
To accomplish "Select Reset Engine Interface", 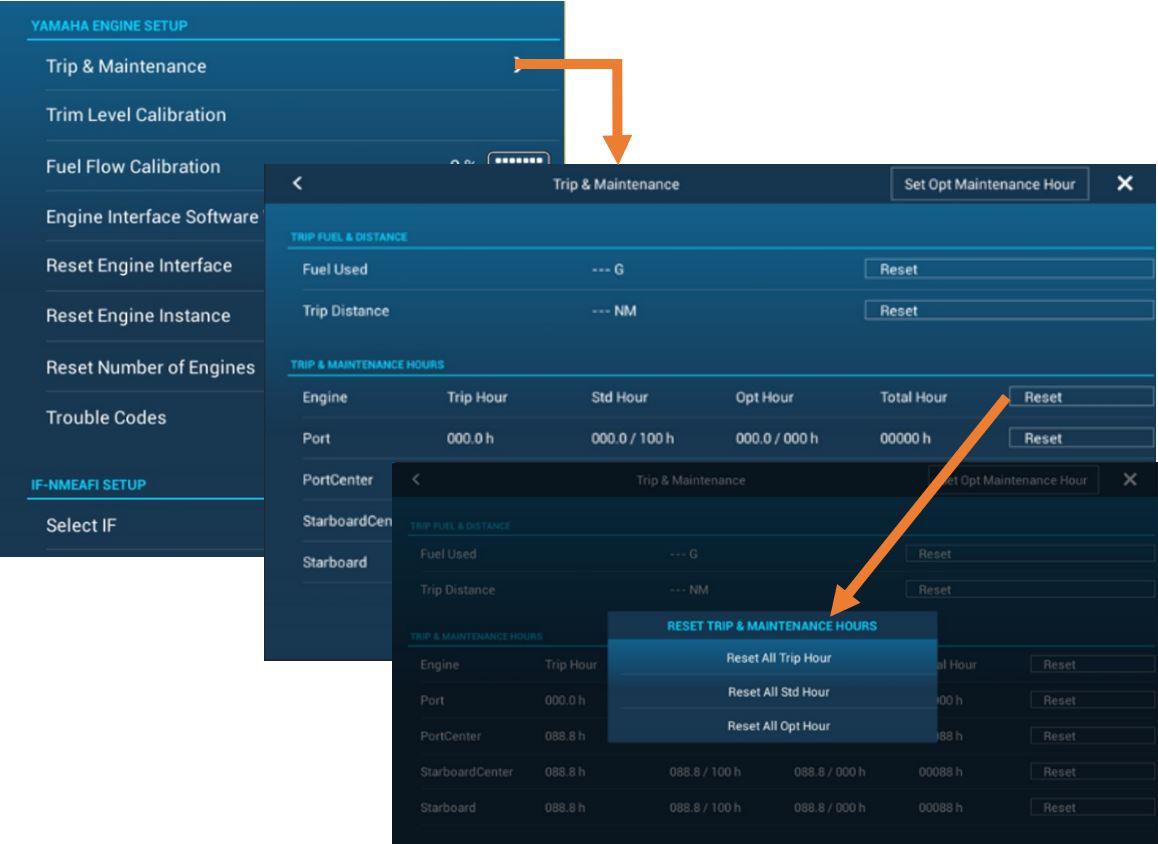I will point(139,266).
